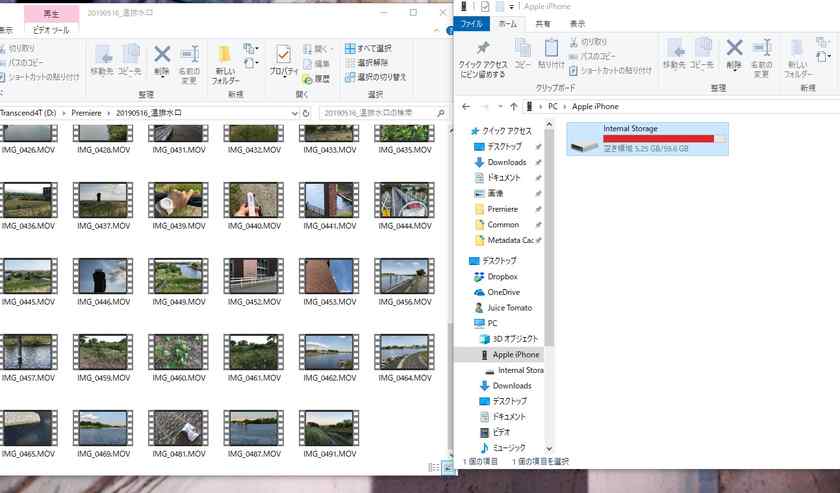Open the ファイル (File) menu tab
Image resolution: width=840 pixels, height=493 pixels.
(472, 23)
